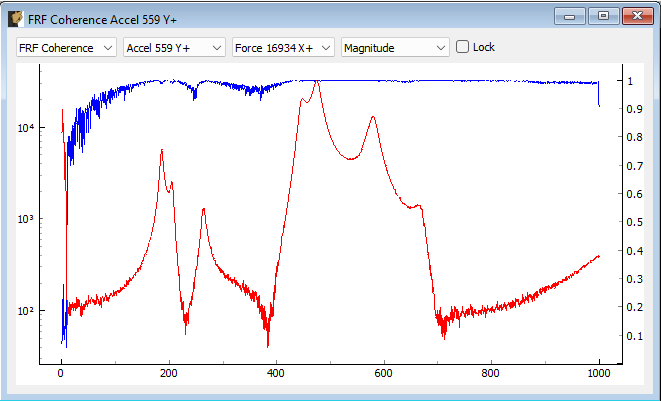Click the application icon in title bar
This screenshot has height=401, width=661.
[x=16, y=17]
